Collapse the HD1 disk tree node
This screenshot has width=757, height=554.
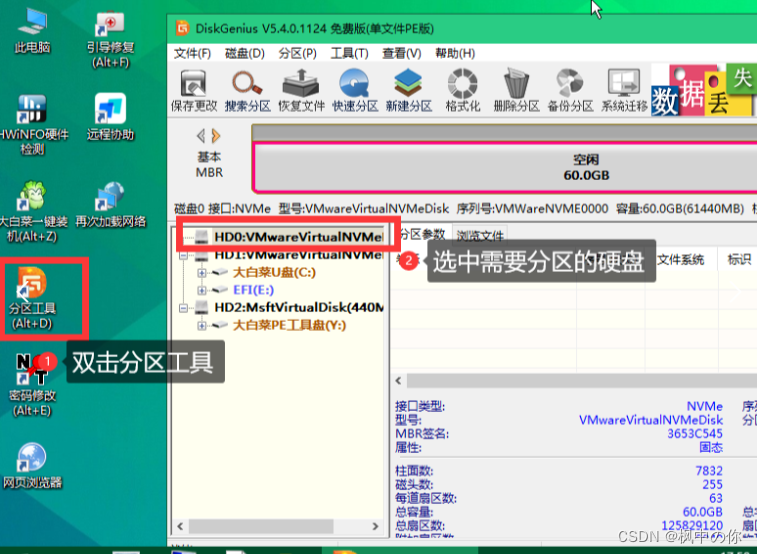pos(183,255)
